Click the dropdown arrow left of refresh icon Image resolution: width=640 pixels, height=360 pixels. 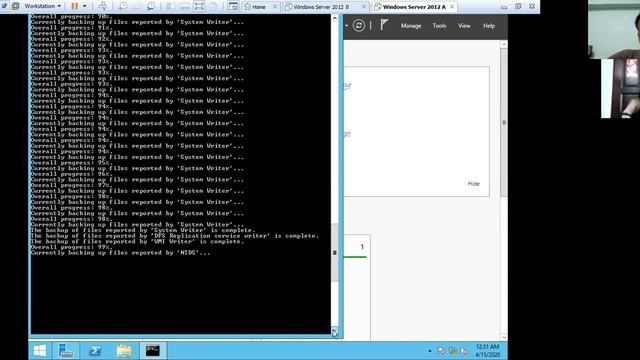[x=346, y=26]
